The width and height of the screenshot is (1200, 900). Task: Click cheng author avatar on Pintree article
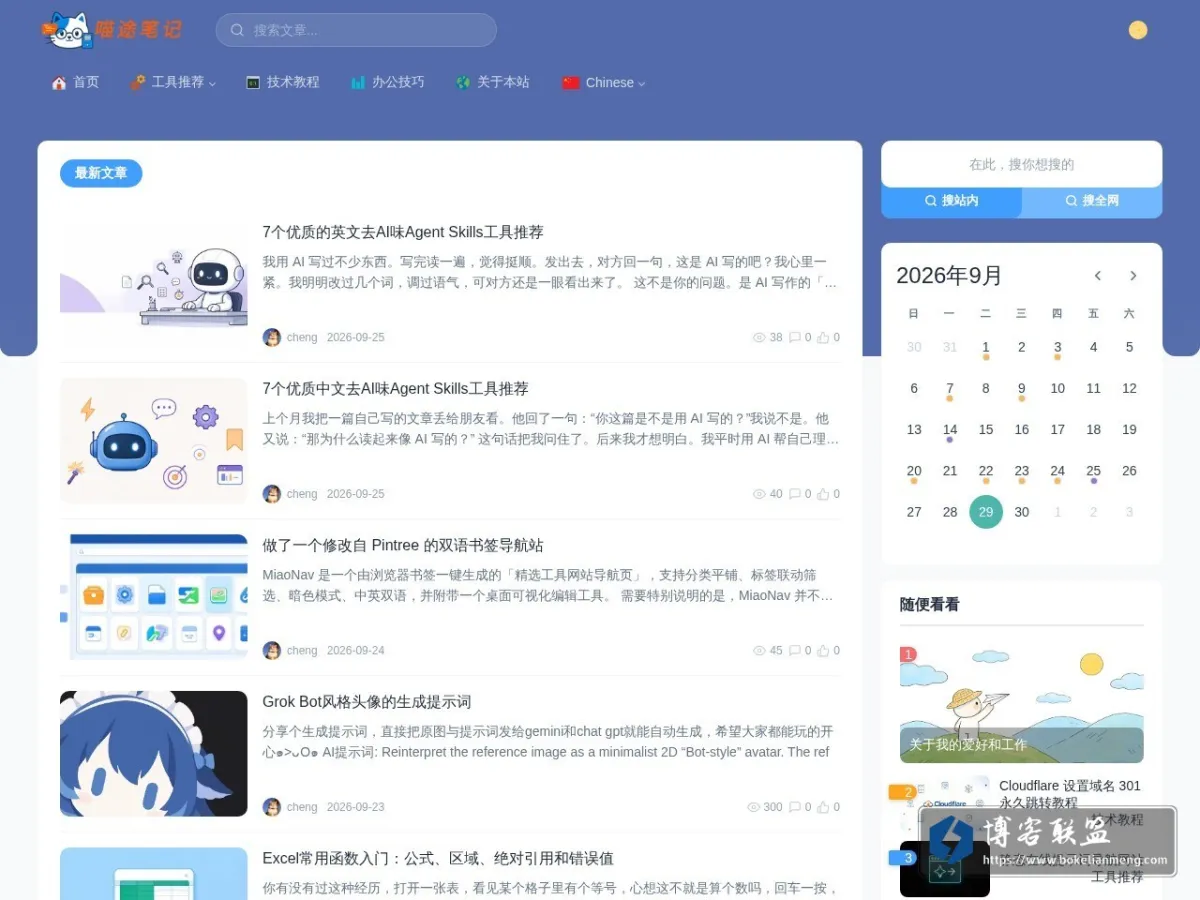(x=272, y=650)
